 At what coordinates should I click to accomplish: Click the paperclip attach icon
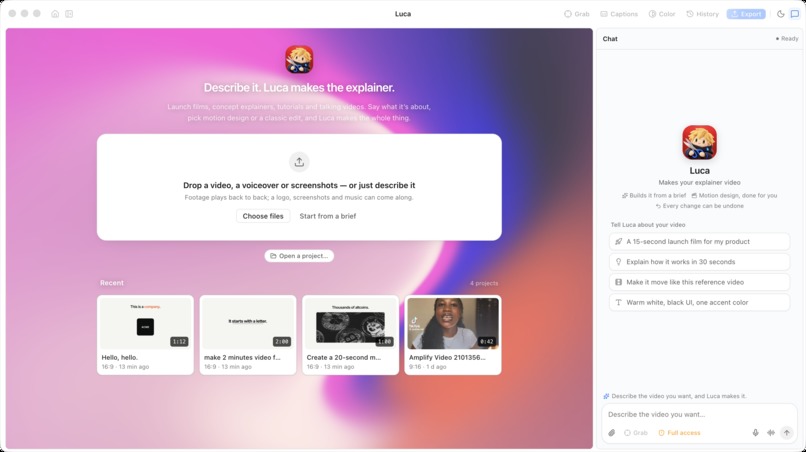[x=612, y=433]
